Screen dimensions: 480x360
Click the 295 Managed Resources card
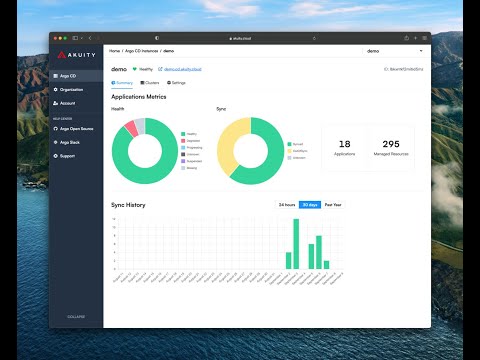(391, 148)
